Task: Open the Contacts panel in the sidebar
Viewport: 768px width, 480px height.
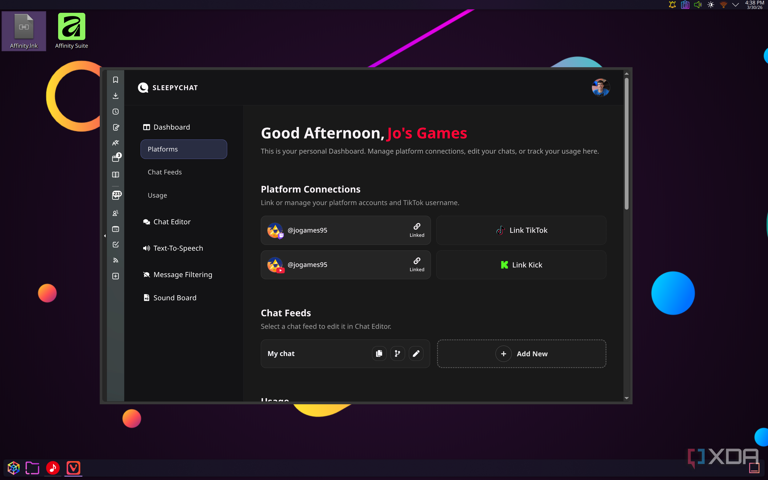Action: (x=116, y=213)
